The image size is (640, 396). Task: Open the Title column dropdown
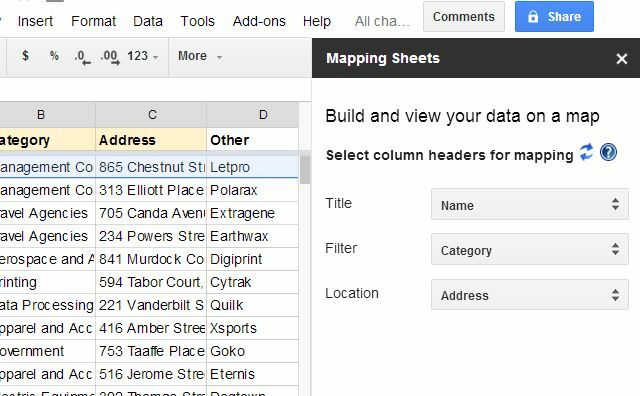pos(529,204)
